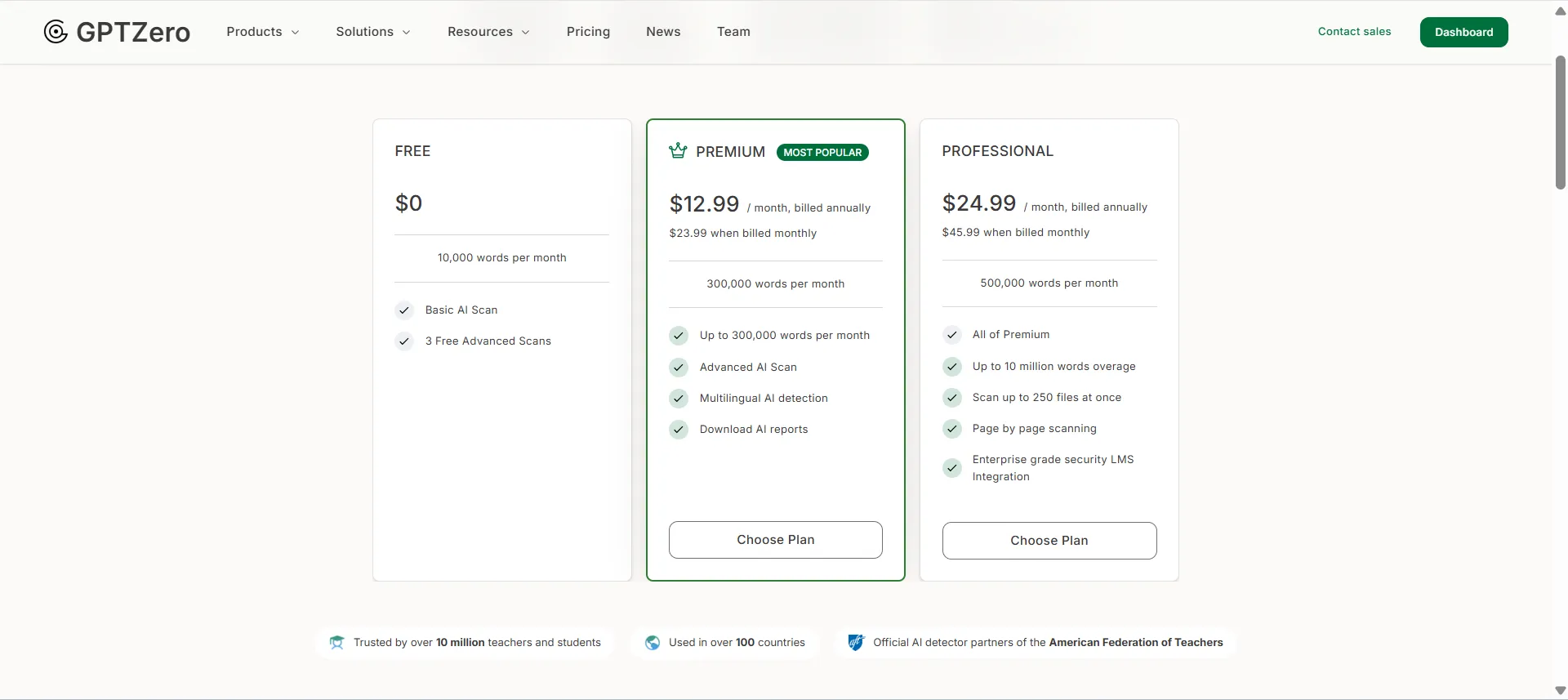Click the Premium crown icon
Image resolution: width=1568 pixels, height=700 pixels.
pyautogui.click(x=678, y=151)
